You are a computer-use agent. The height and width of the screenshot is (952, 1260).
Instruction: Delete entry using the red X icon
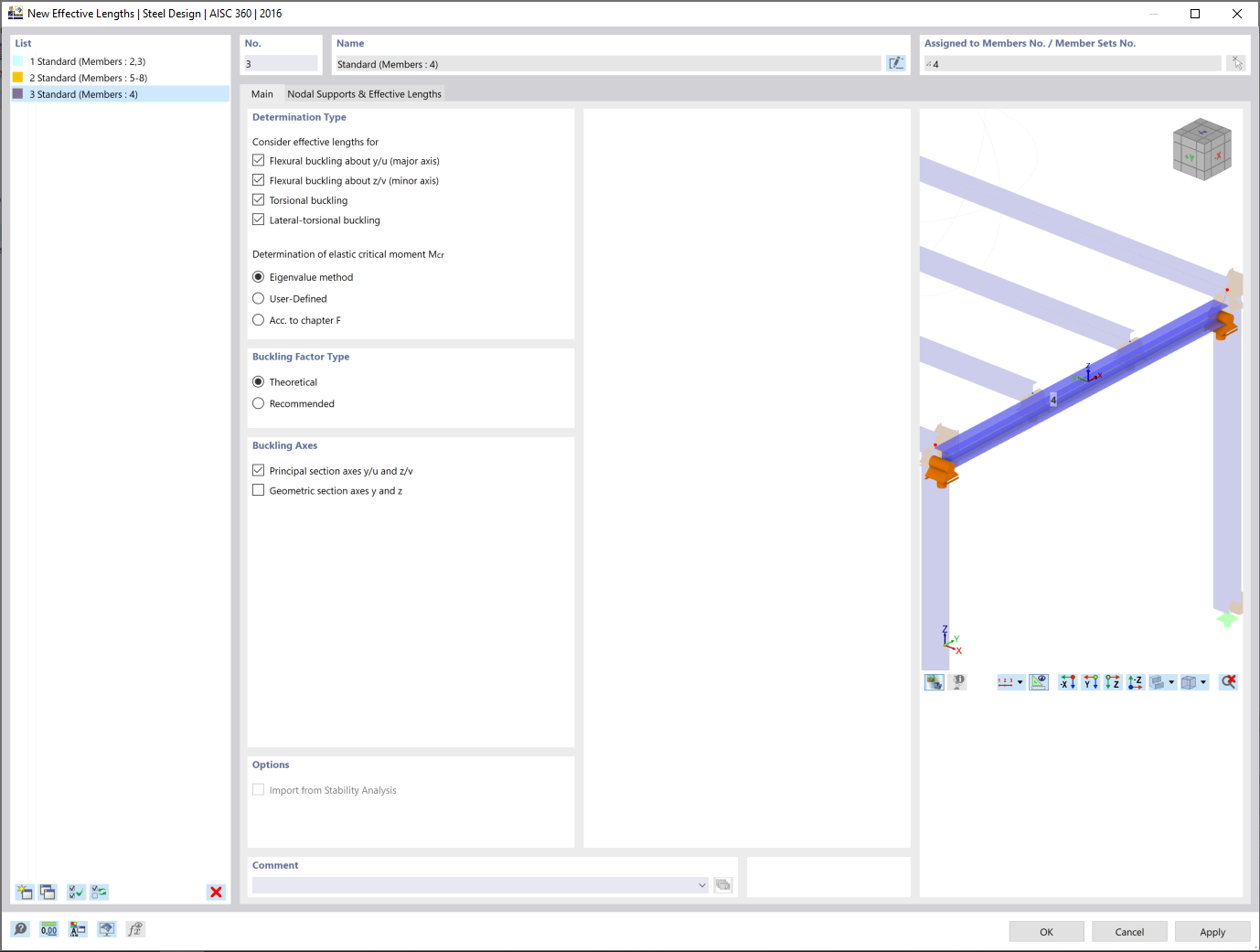pyautogui.click(x=216, y=892)
